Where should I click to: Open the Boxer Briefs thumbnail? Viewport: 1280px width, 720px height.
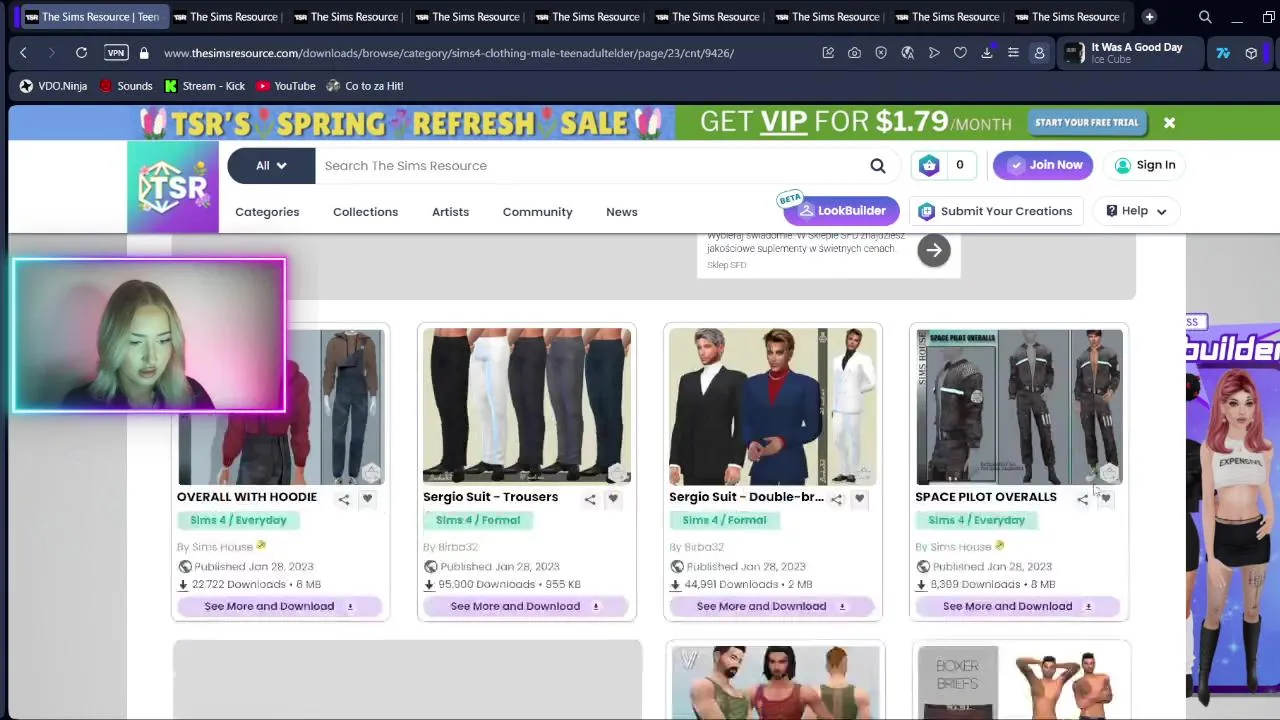[1019, 683]
